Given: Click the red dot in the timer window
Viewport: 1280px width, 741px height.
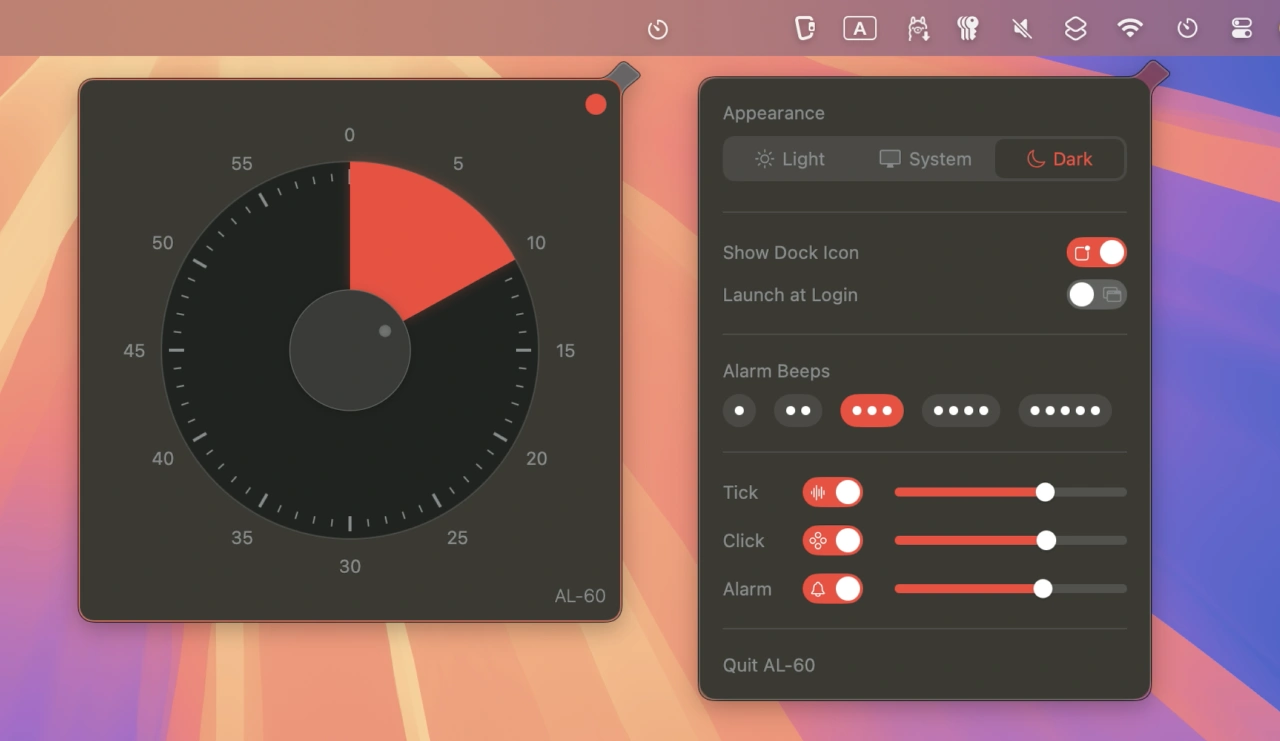Looking at the screenshot, I should (x=596, y=104).
